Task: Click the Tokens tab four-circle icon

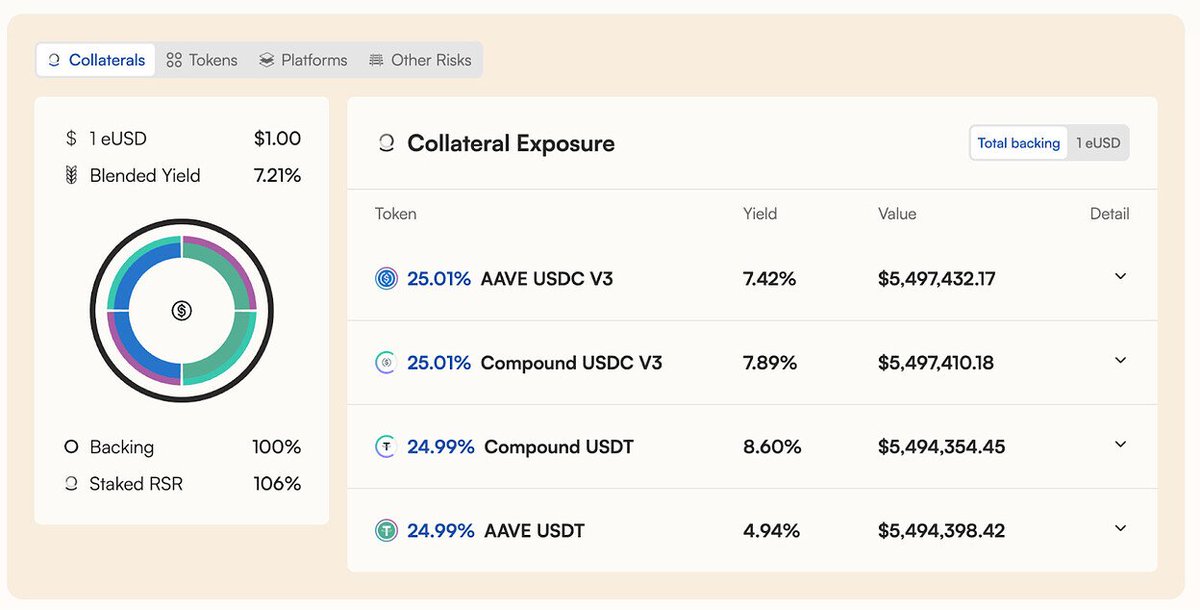Action: click(x=173, y=60)
